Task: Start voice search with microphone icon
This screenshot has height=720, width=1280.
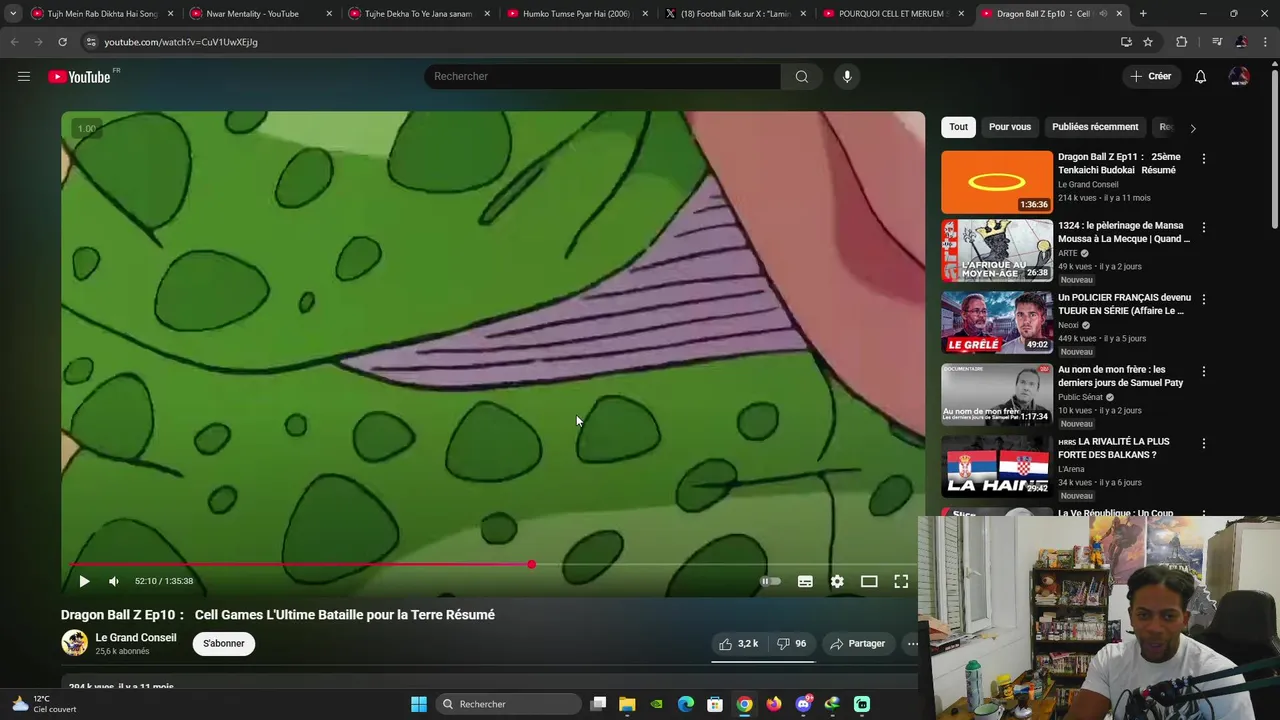Action: click(847, 76)
